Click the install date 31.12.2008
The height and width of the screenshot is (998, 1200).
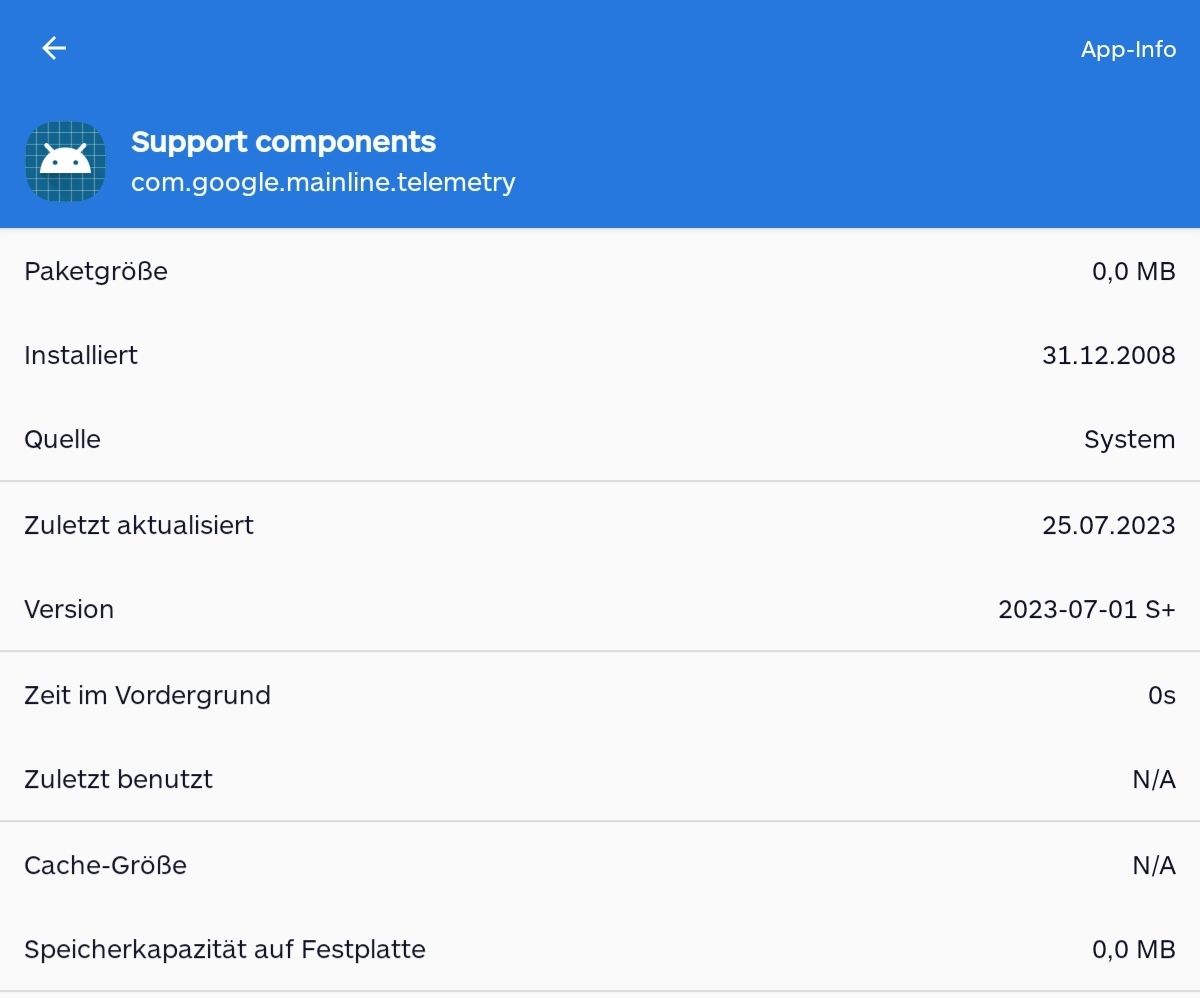(1108, 355)
